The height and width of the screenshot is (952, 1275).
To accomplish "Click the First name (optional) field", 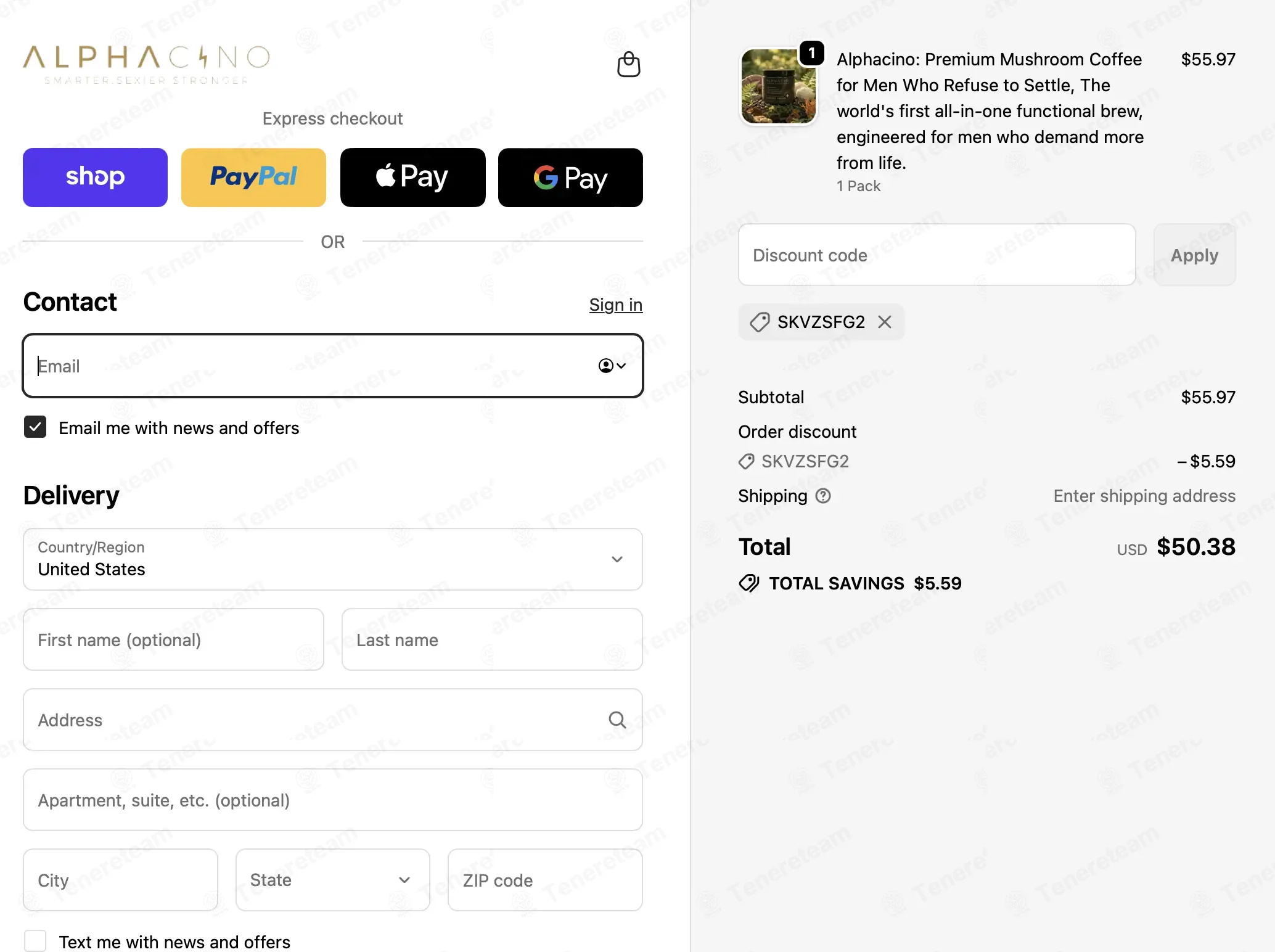I will coord(173,639).
